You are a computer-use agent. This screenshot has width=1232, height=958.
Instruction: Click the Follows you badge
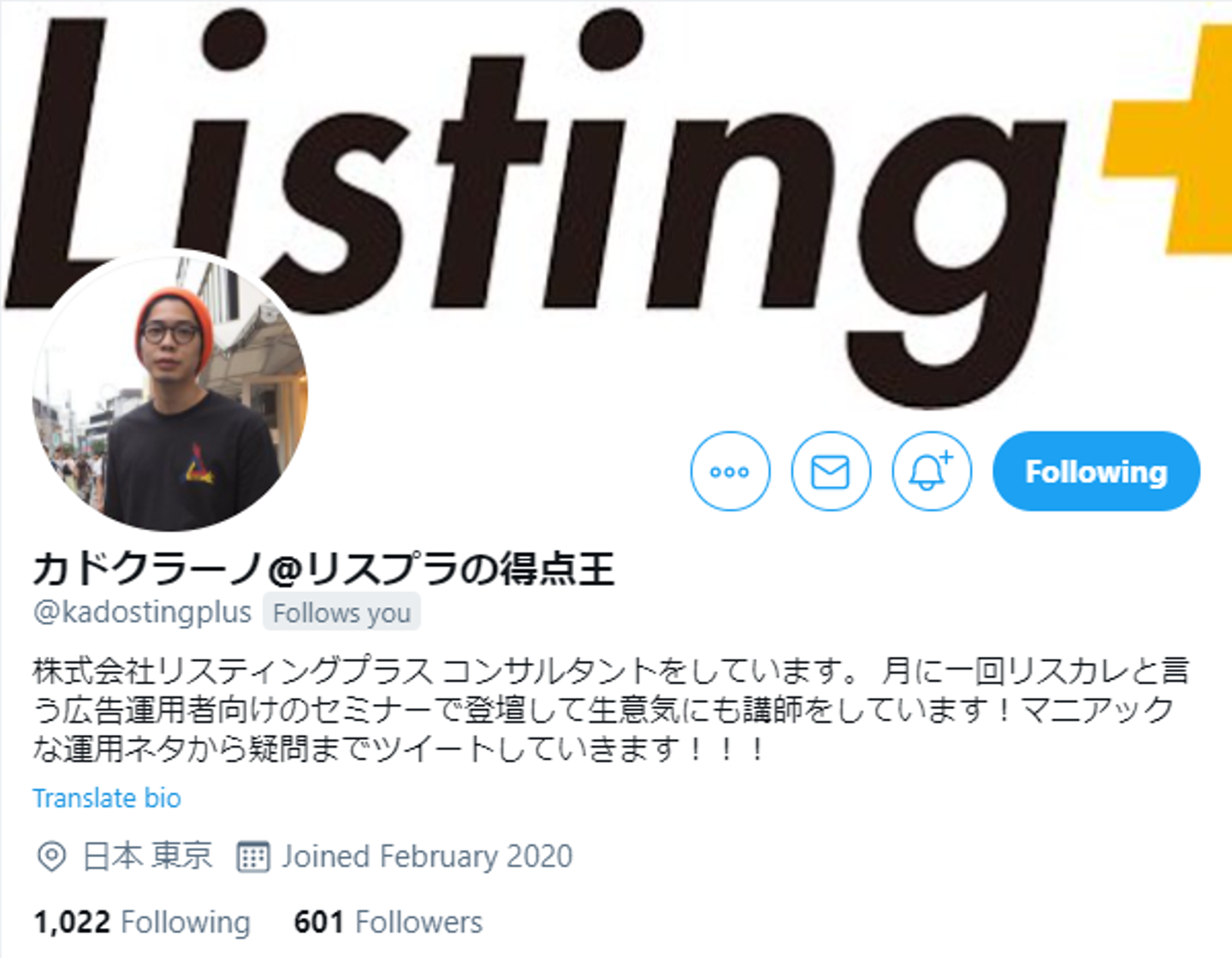(341, 612)
